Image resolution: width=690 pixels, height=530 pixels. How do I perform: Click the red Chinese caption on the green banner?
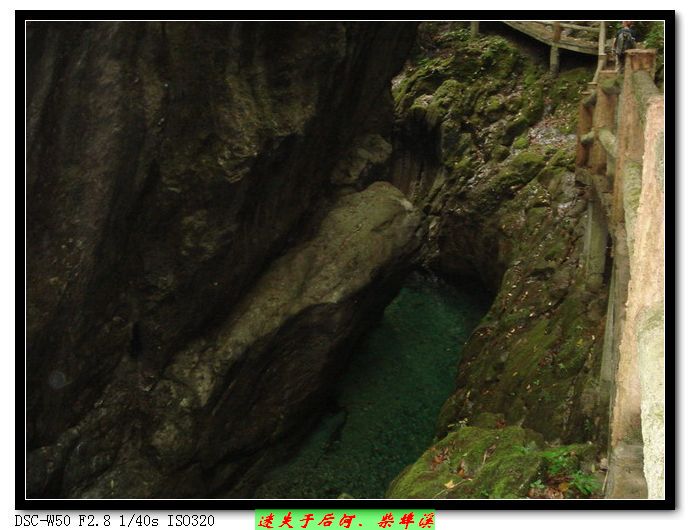[345, 521]
